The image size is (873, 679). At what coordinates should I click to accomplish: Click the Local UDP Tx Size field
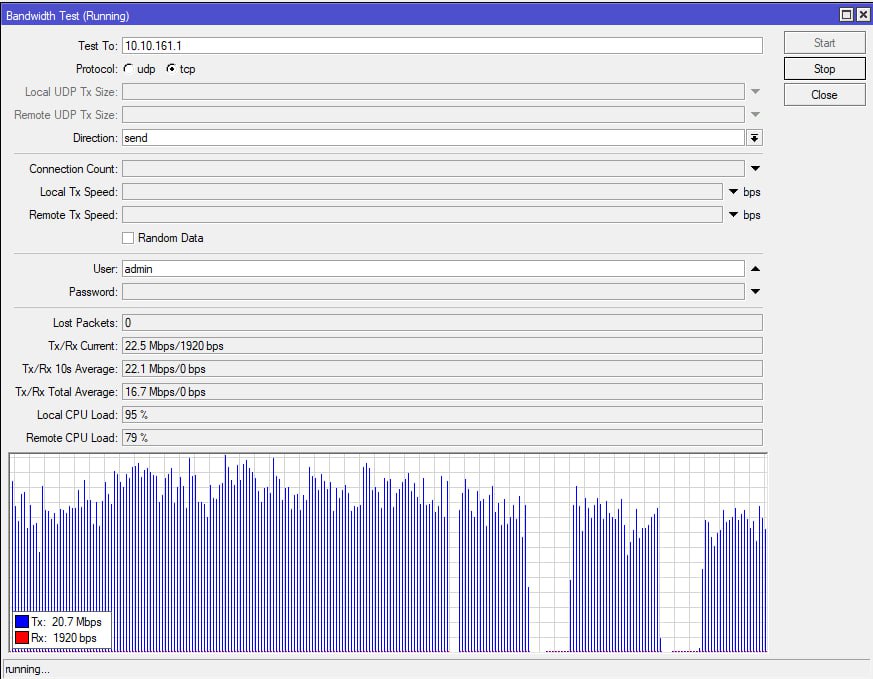[x=433, y=92]
